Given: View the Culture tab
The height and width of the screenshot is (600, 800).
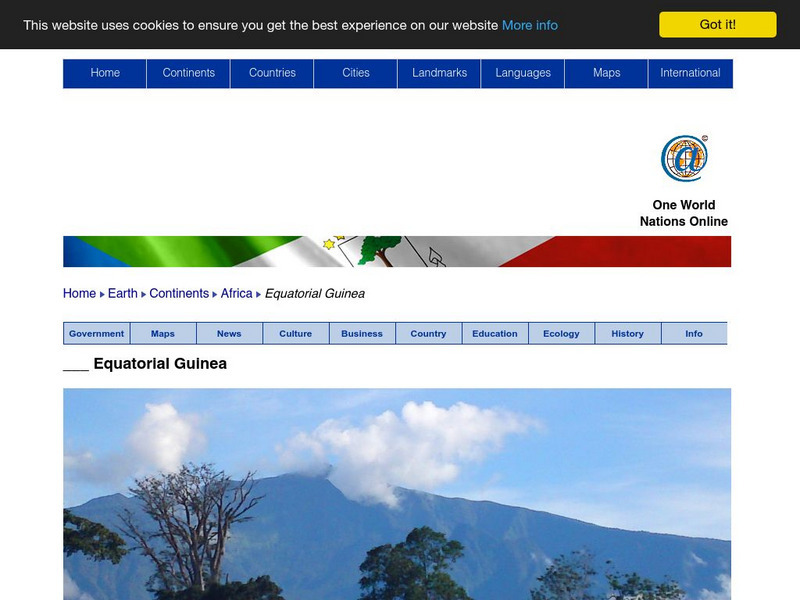Looking at the screenshot, I should point(296,333).
